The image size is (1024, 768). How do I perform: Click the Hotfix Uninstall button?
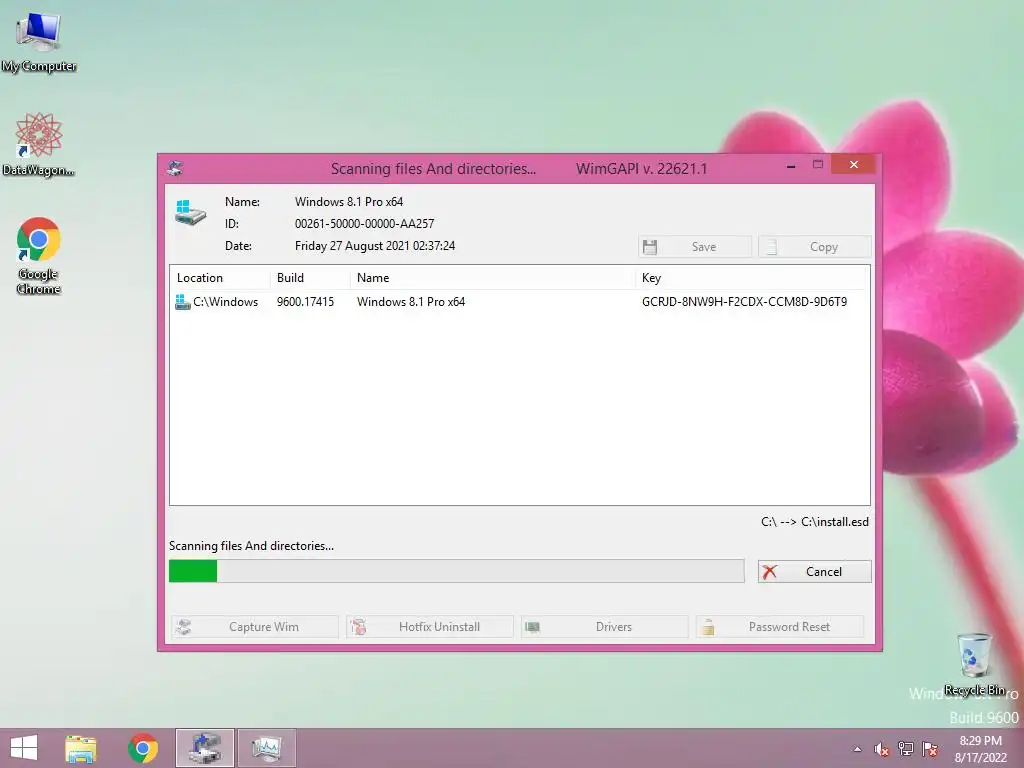pos(430,626)
